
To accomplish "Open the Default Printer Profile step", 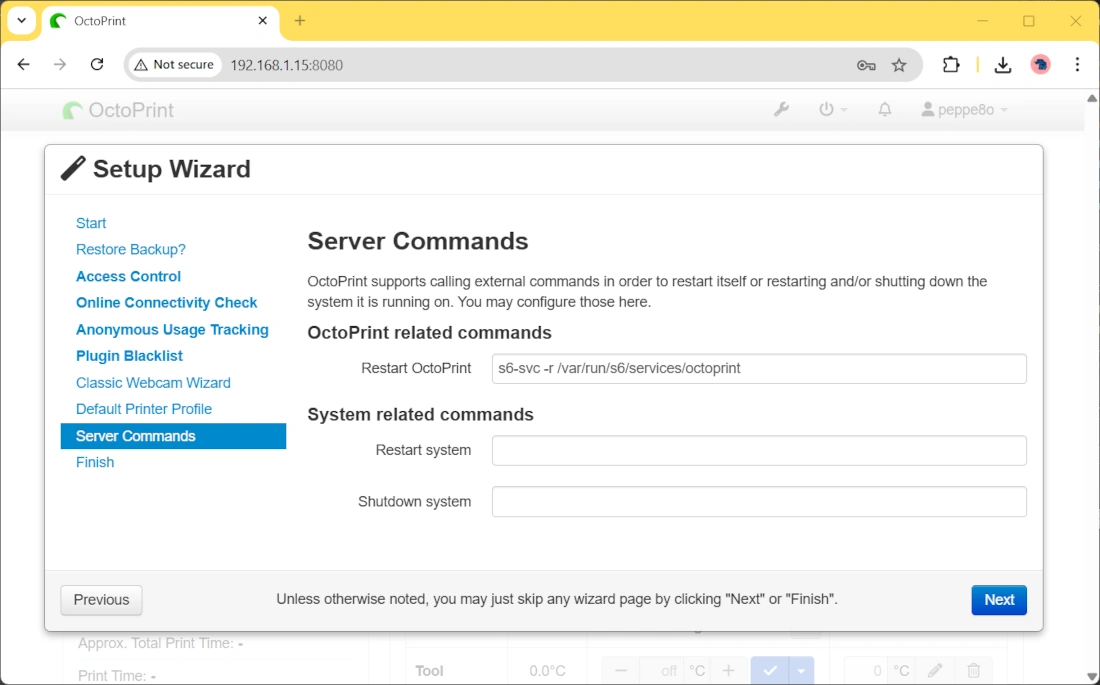I will point(144,408).
